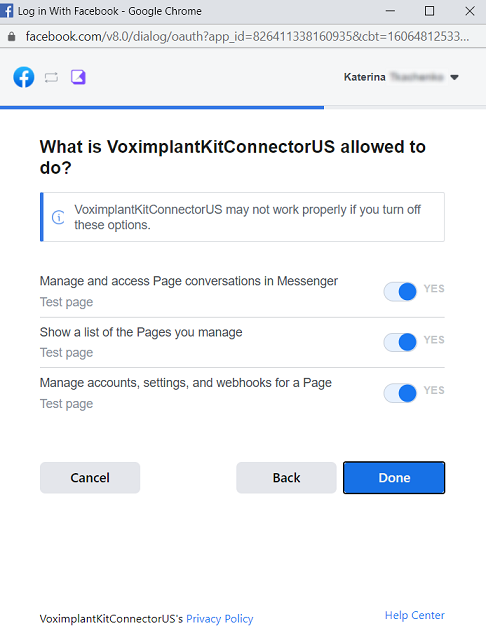486x633 pixels.
Task: Go Back to the previous step
Action: click(x=286, y=478)
